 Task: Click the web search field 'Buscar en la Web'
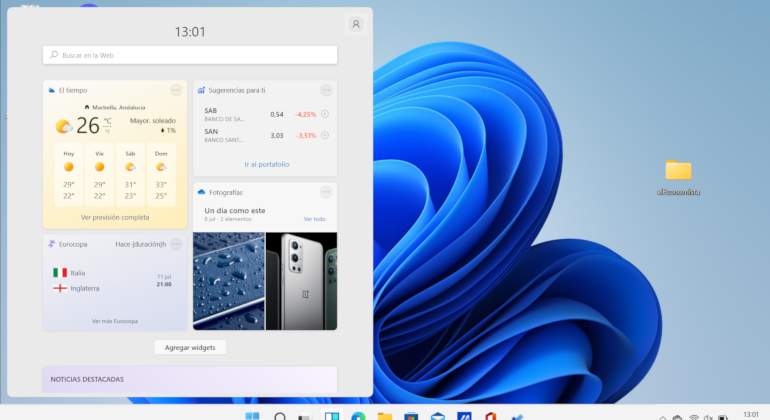pos(190,55)
